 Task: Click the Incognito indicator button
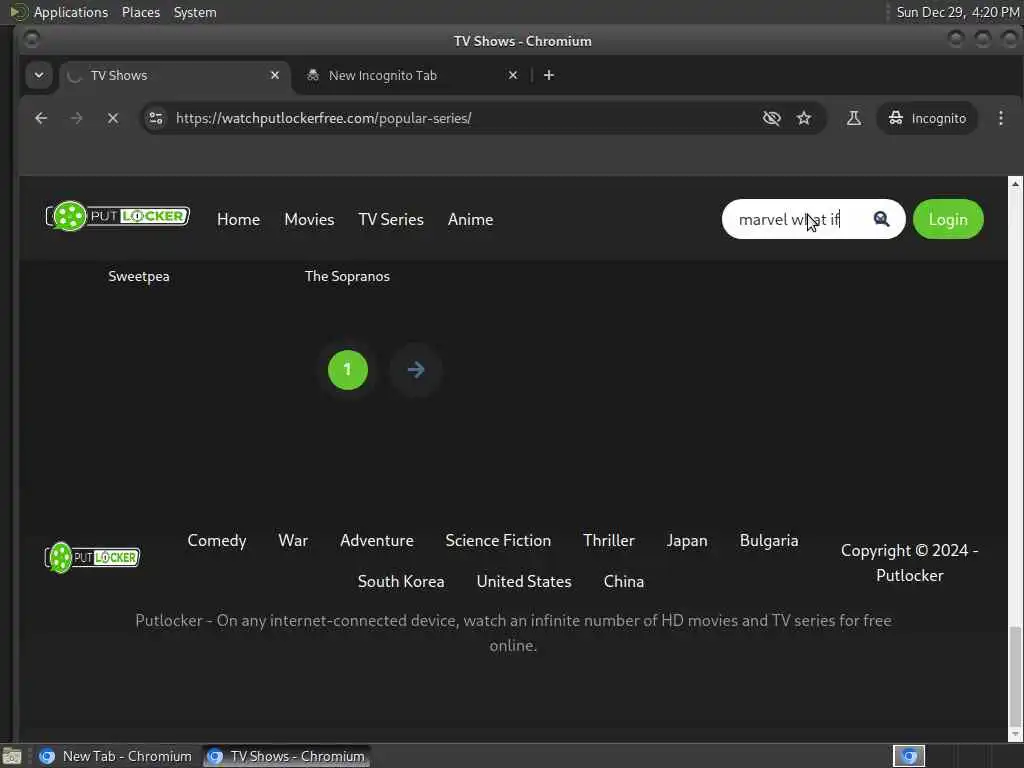927,118
